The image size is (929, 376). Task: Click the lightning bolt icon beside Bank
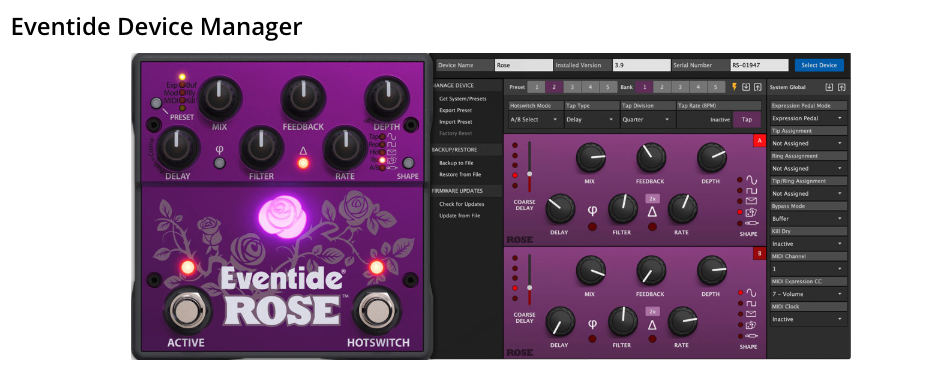tap(734, 87)
